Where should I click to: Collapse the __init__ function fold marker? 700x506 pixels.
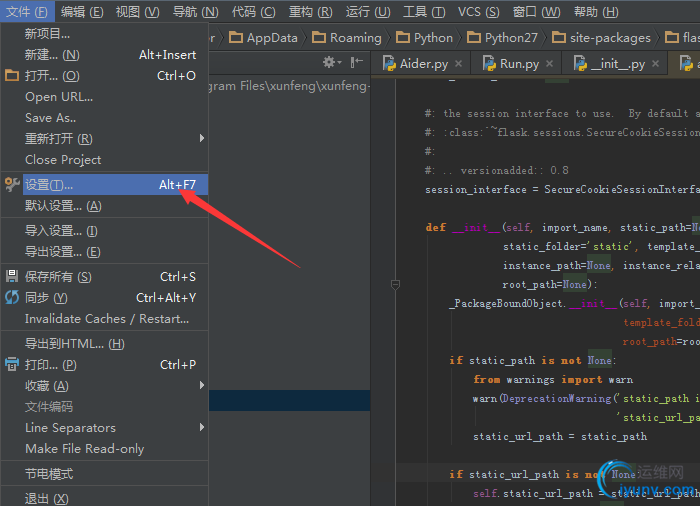(x=395, y=284)
